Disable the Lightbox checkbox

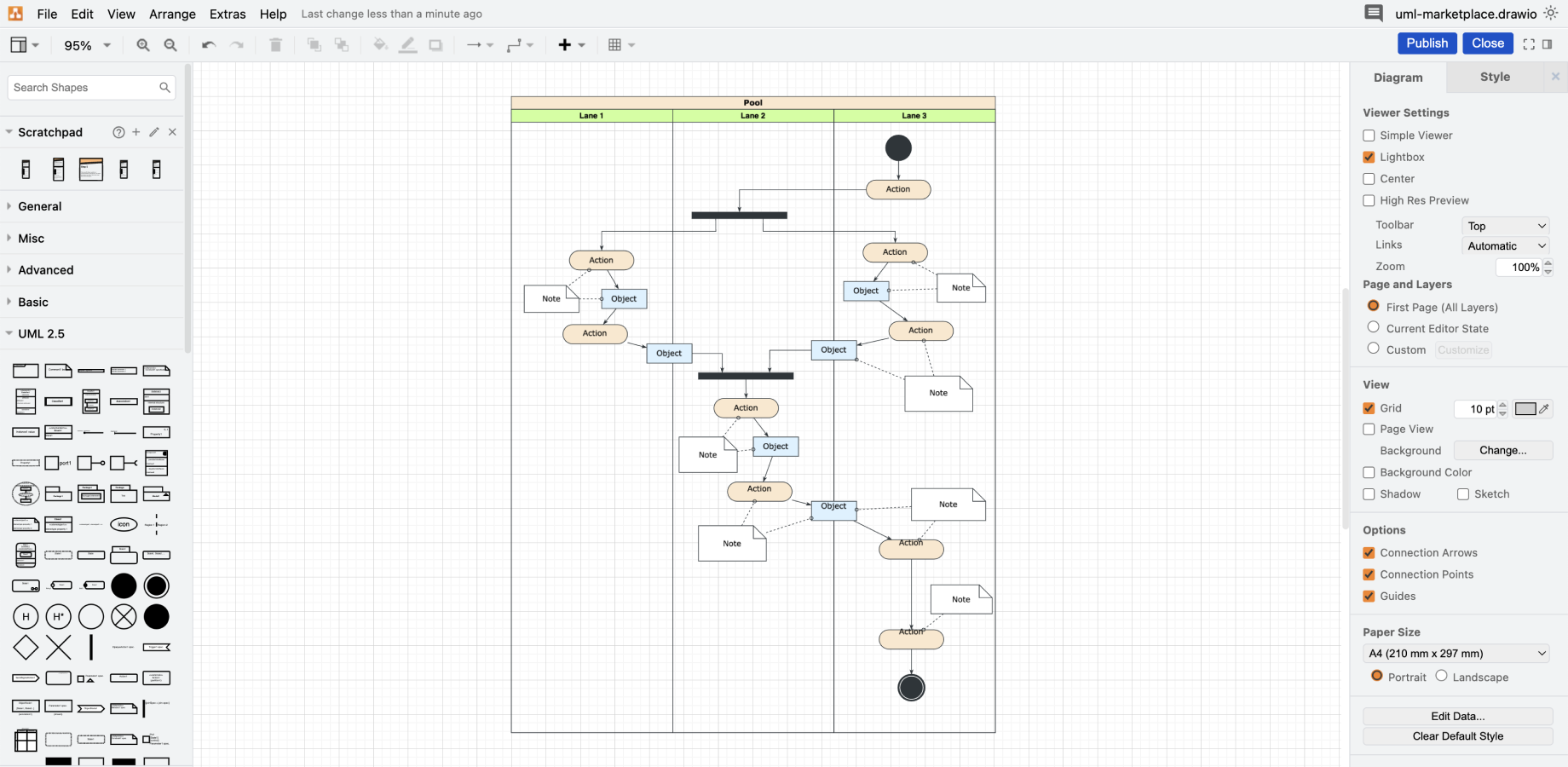1369,157
